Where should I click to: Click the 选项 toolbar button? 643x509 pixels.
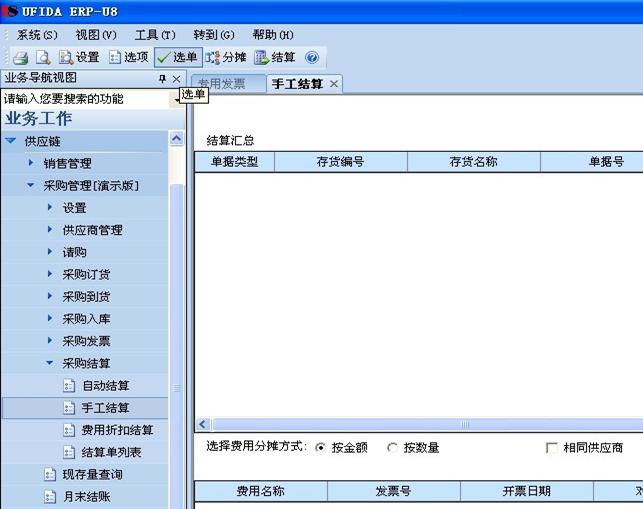tap(128, 57)
